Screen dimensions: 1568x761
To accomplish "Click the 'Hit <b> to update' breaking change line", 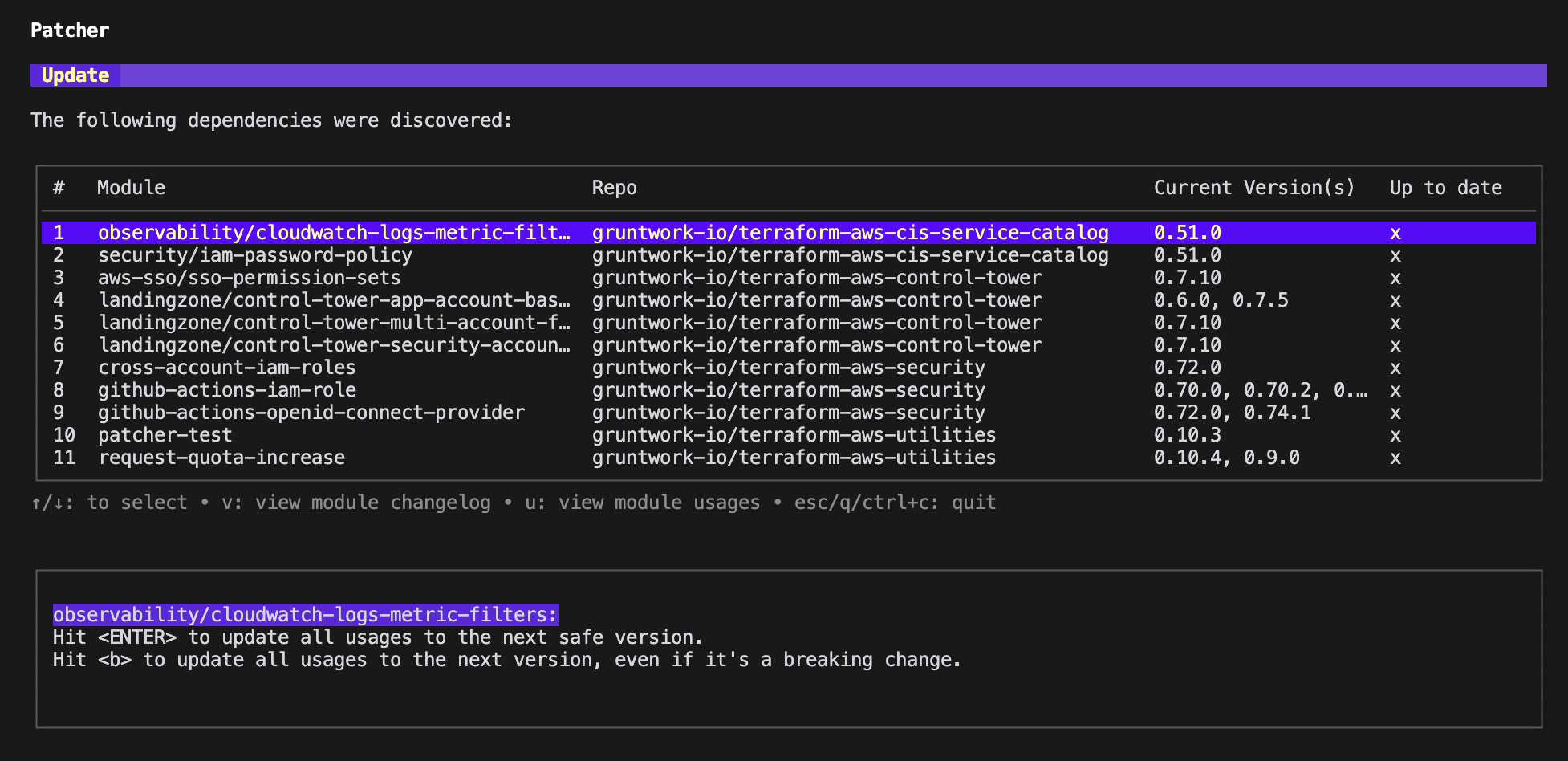I will (x=506, y=660).
